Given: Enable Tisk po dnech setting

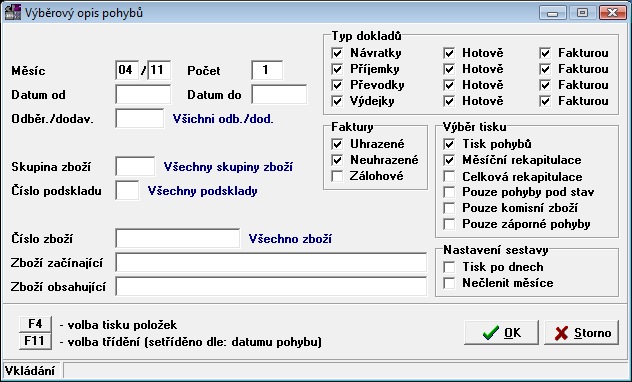Looking at the screenshot, I should pyautogui.click(x=449, y=267).
